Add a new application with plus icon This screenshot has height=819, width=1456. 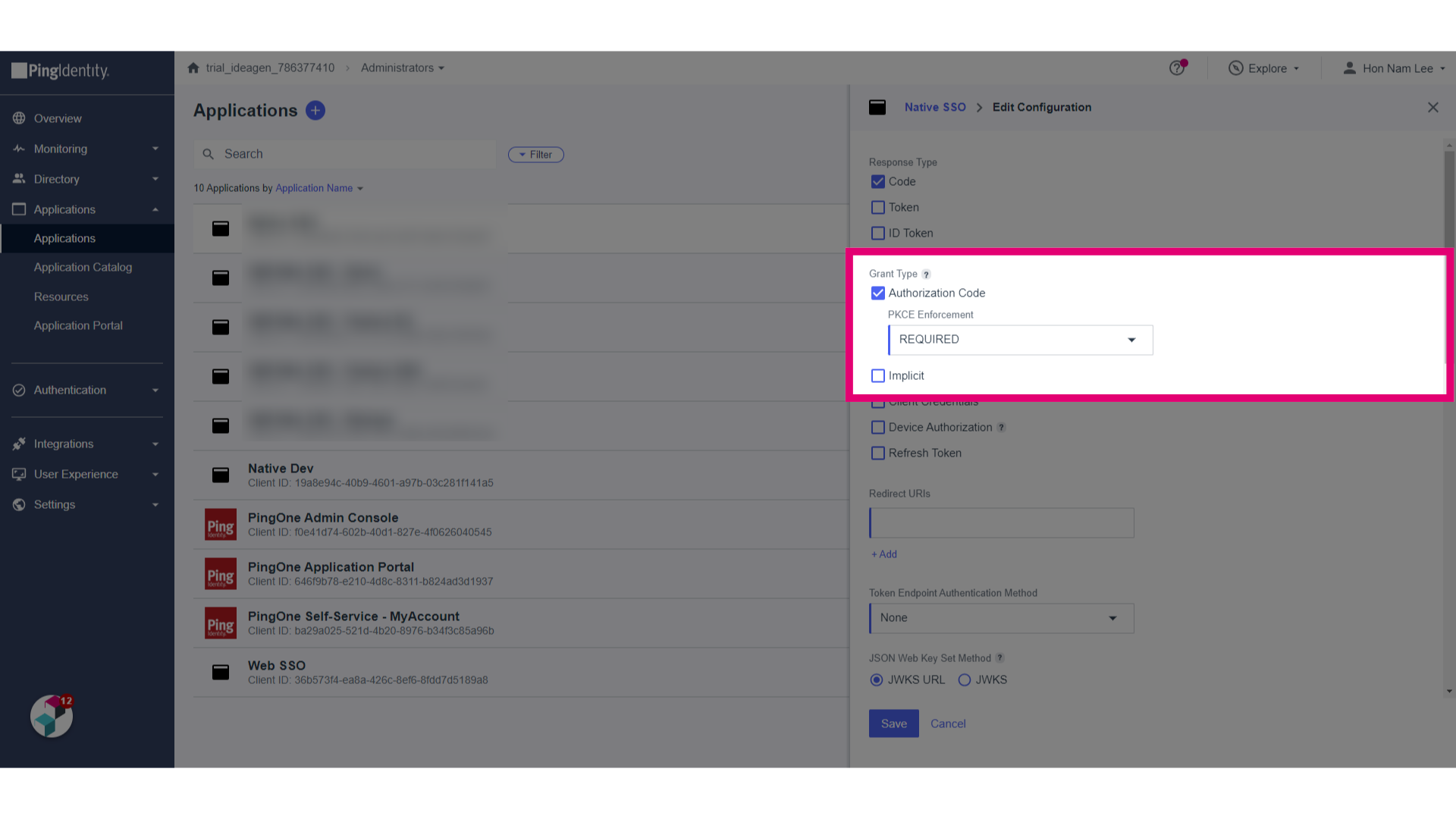tap(315, 111)
